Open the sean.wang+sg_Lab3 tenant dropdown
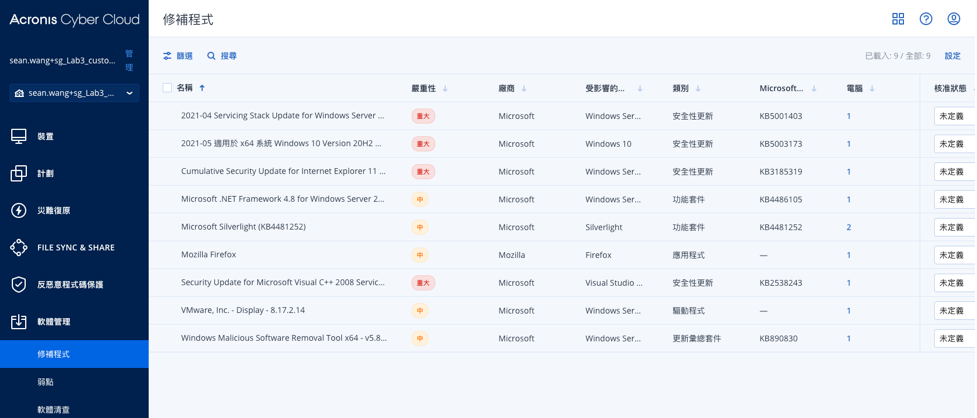 74,93
